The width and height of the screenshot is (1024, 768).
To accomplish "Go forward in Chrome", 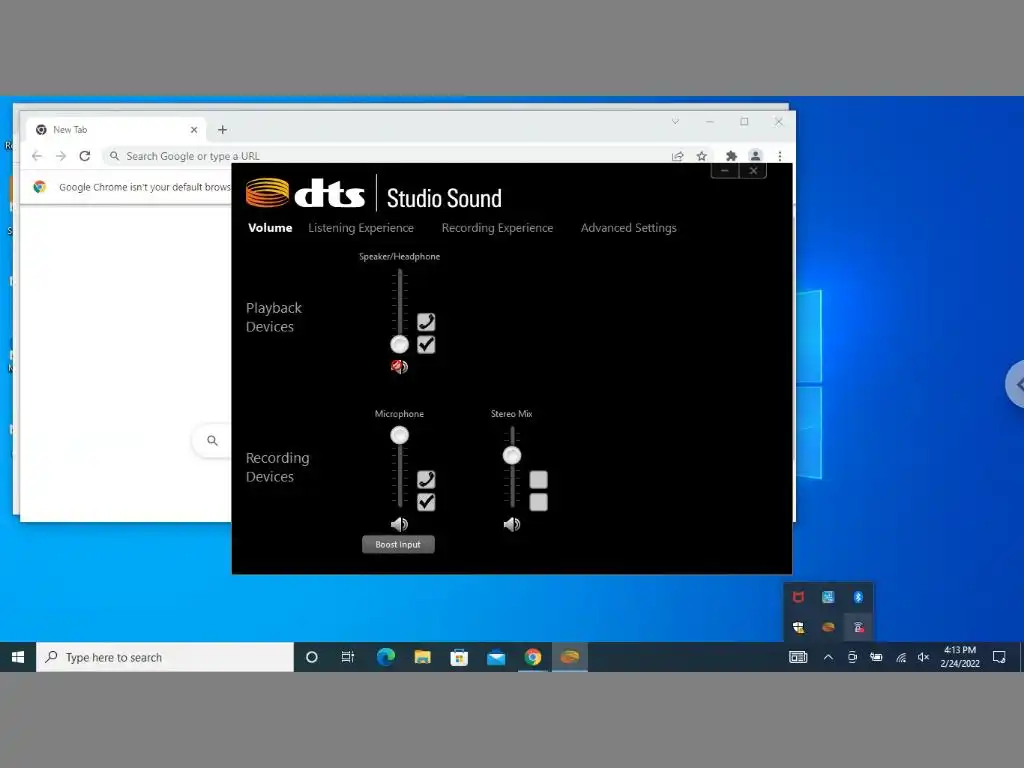I will tap(61, 156).
